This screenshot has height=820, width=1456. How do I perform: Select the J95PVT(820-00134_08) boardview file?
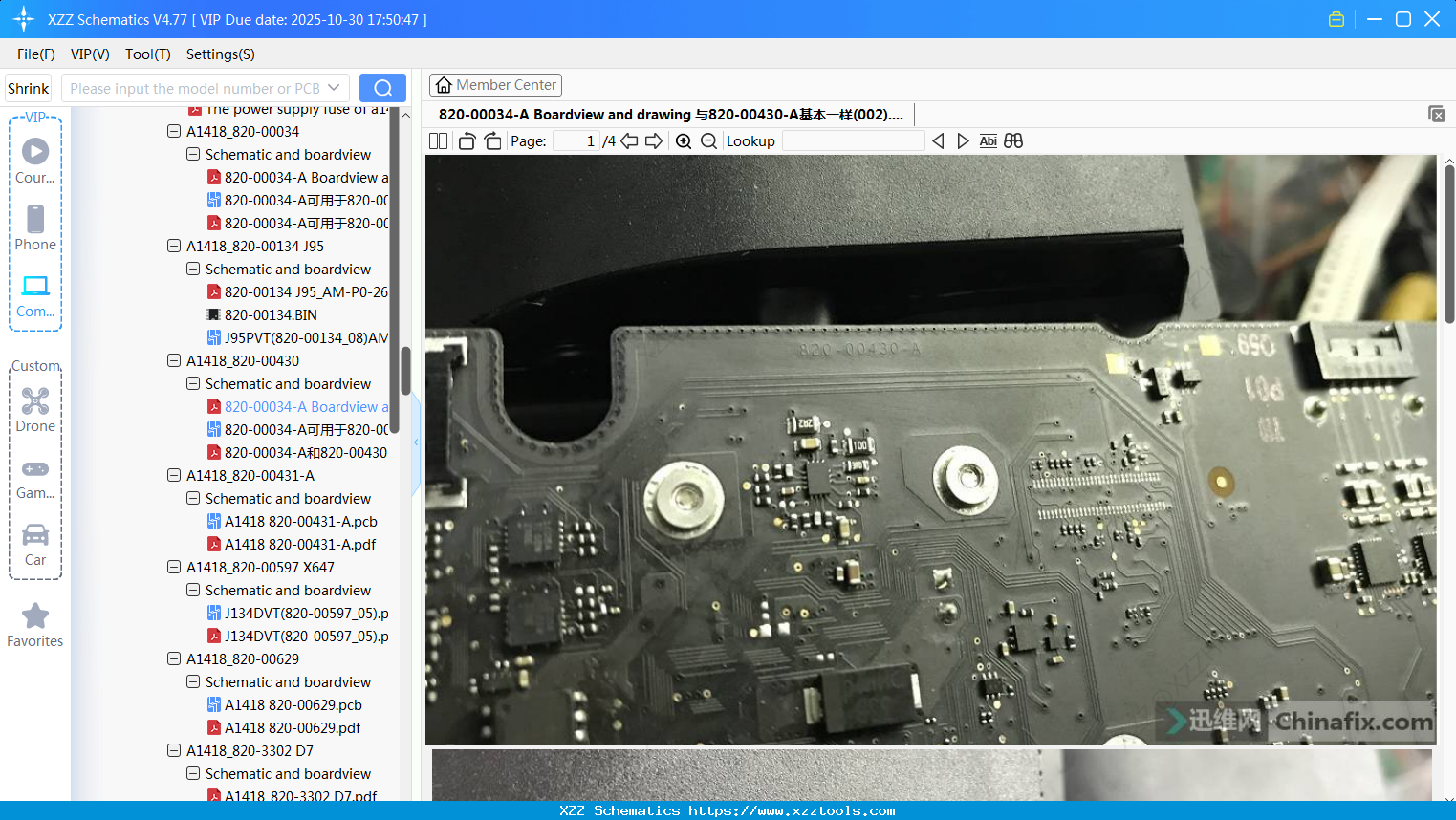[298, 338]
